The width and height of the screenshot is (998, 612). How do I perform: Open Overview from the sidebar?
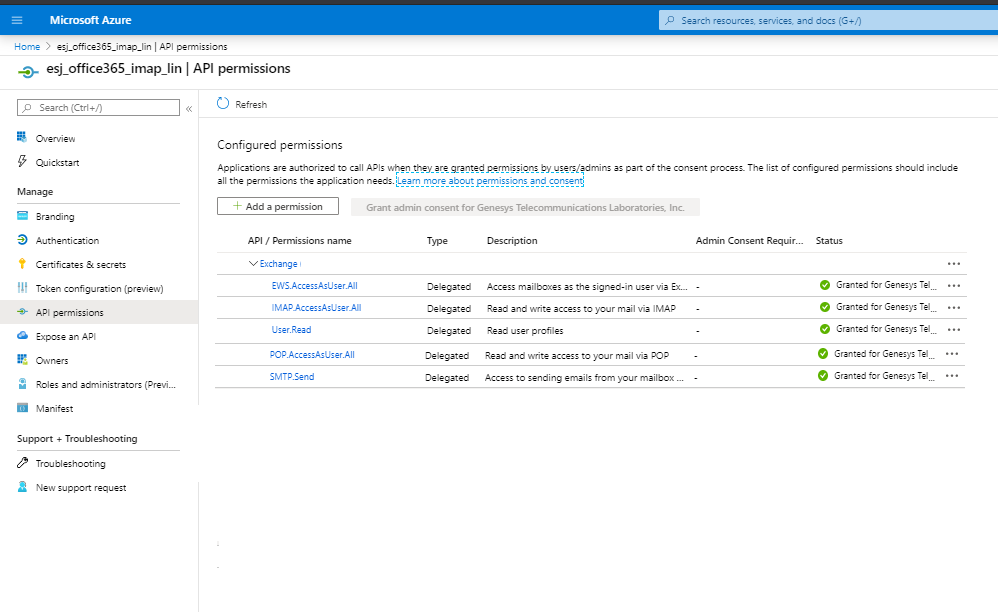tap(55, 139)
